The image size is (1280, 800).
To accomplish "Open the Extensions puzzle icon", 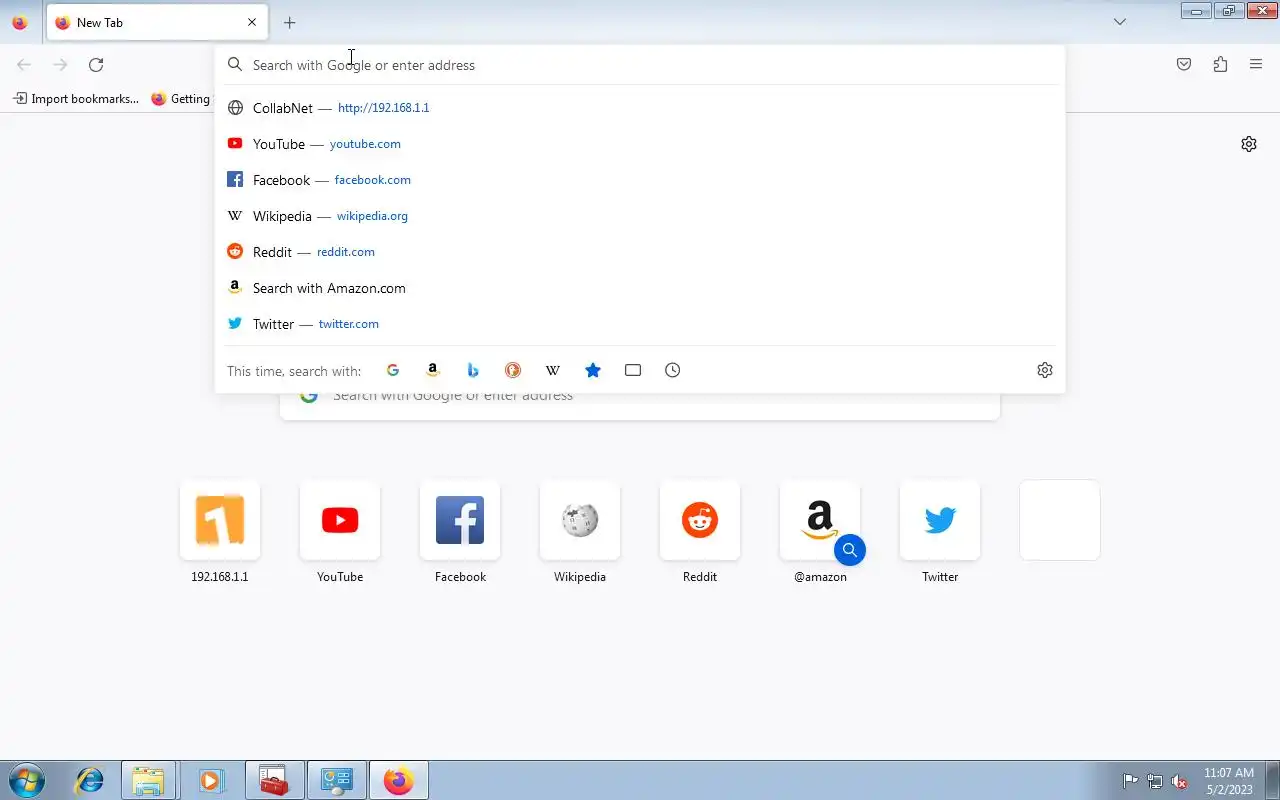I will click(x=1220, y=65).
